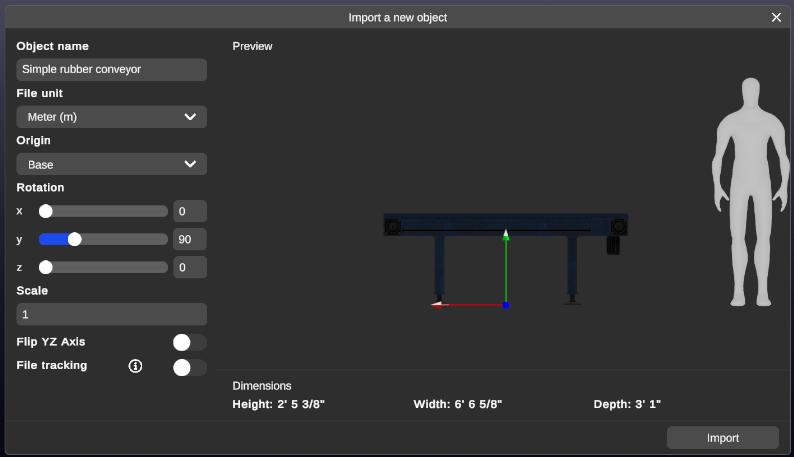Select the x rotation value box
794x457 pixels.
[189, 211]
